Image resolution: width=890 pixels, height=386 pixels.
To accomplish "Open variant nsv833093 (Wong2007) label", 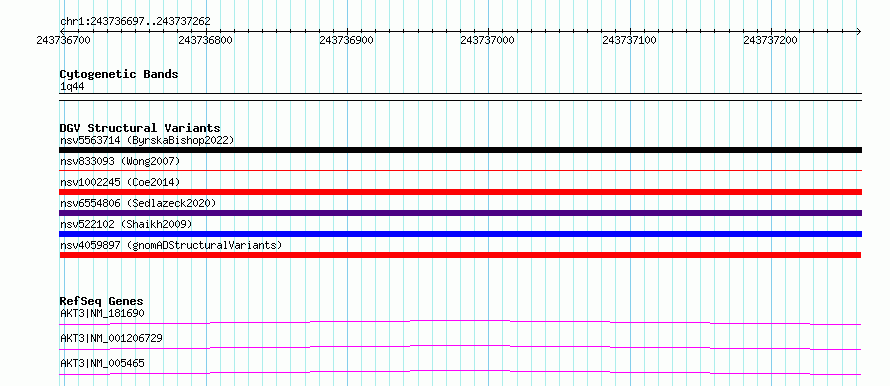I will pyautogui.click(x=120, y=161).
